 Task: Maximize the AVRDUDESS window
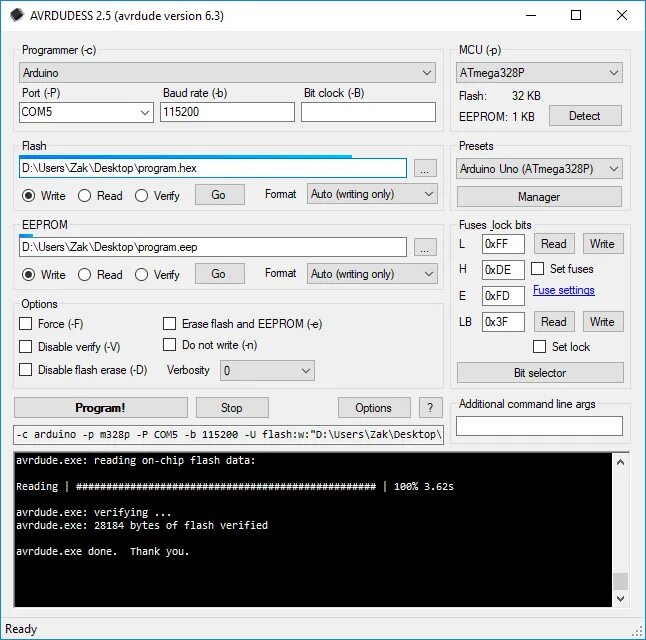[576, 15]
